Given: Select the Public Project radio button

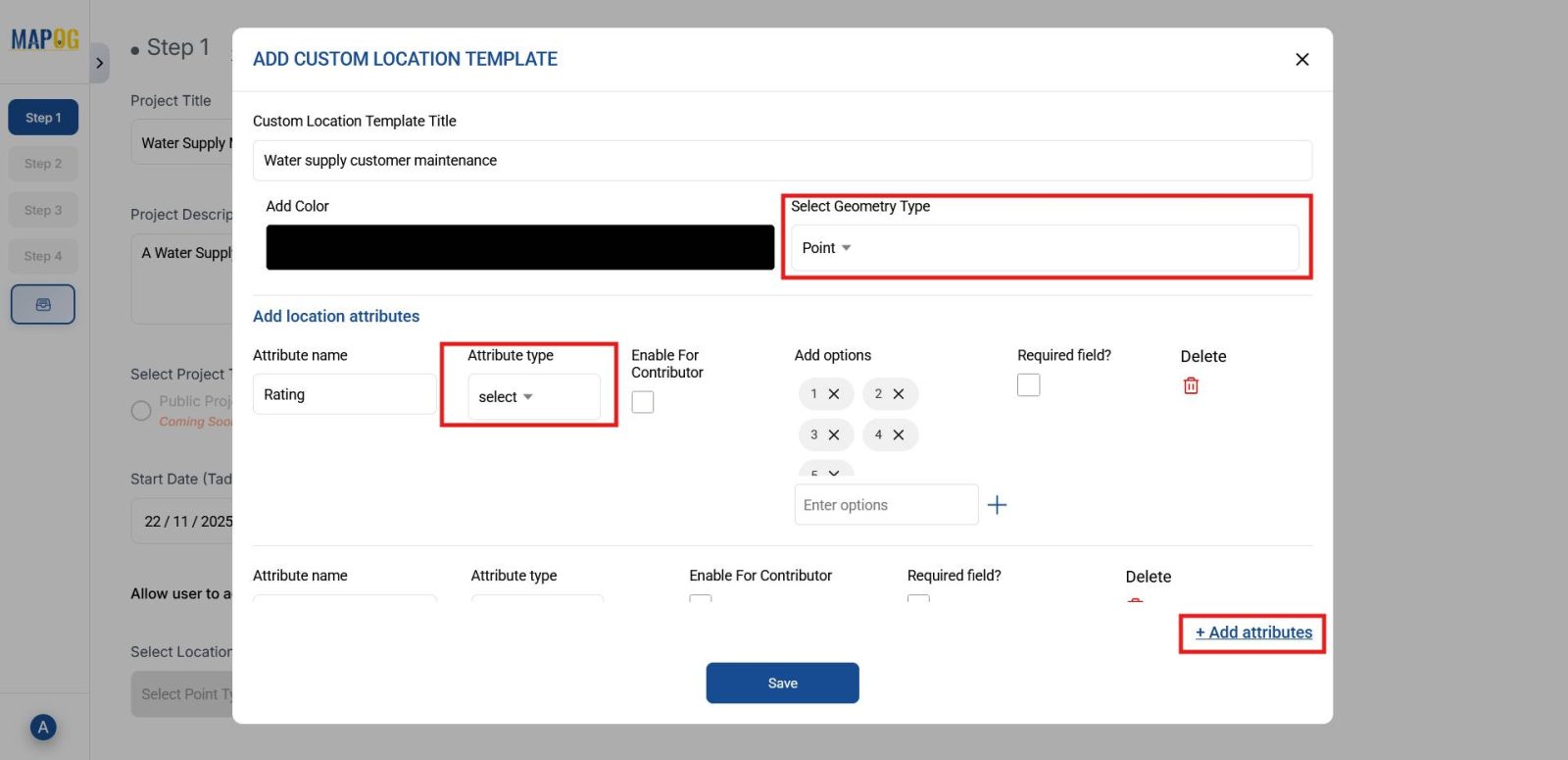Looking at the screenshot, I should pos(141,410).
